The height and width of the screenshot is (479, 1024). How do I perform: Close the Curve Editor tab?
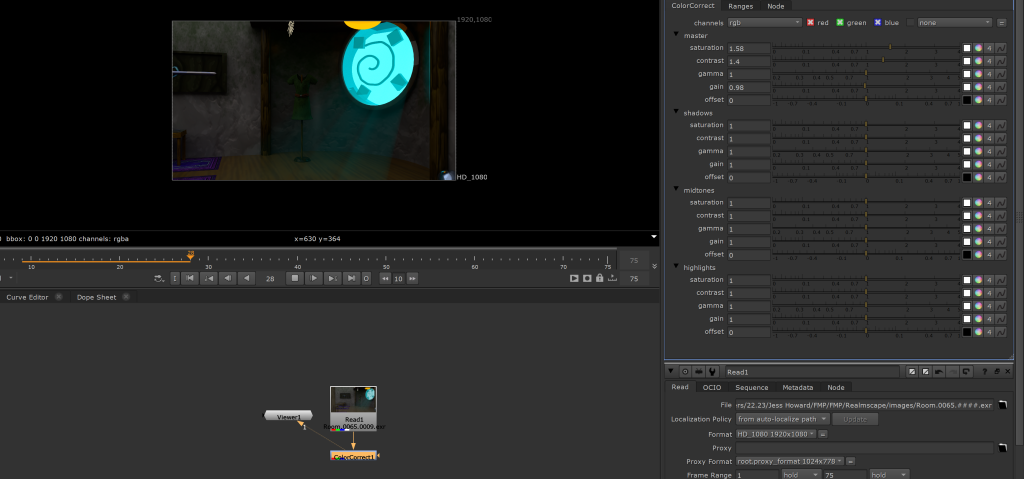coord(58,297)
